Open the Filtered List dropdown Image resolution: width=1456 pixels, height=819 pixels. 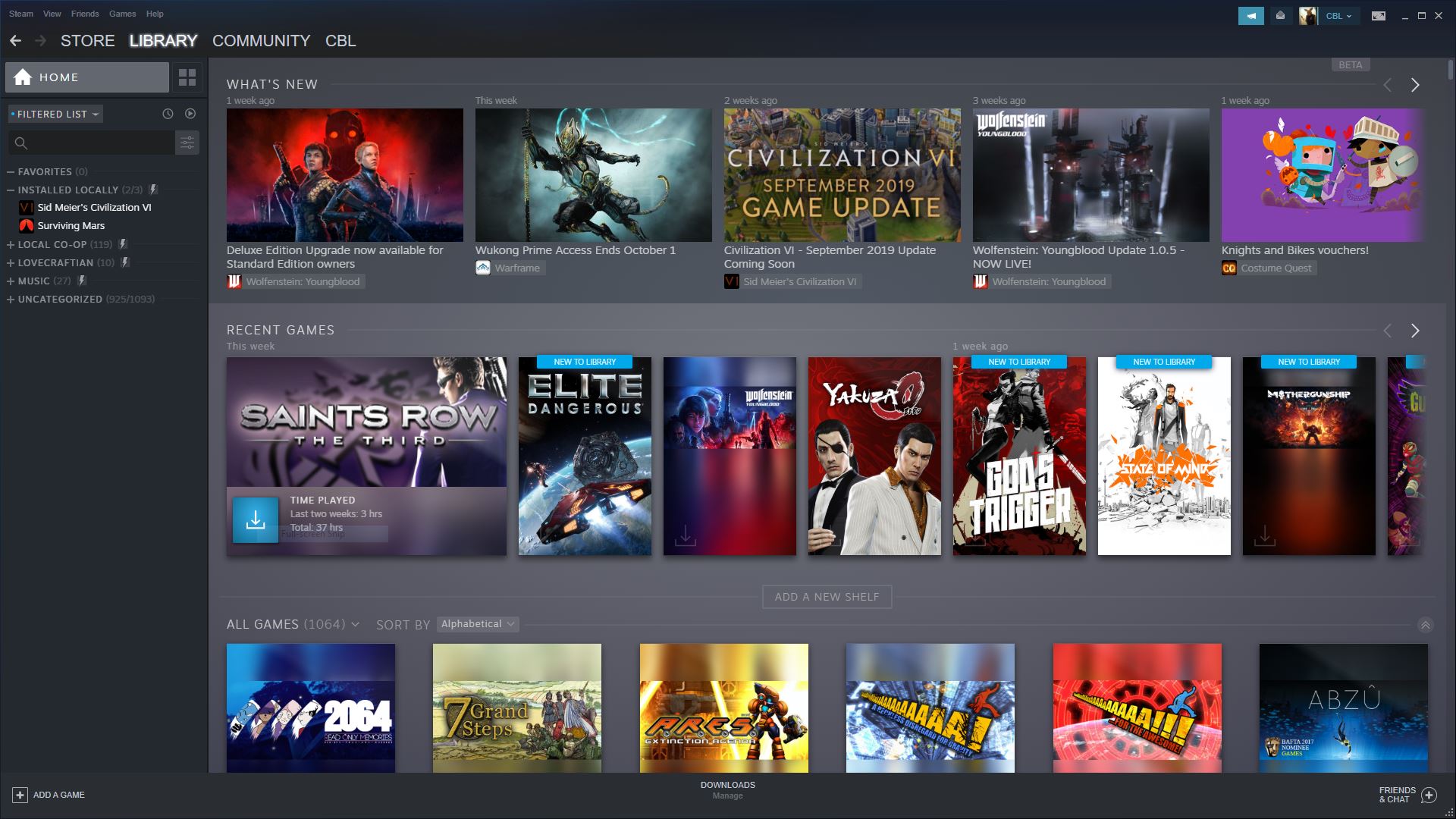pos(55,114)
